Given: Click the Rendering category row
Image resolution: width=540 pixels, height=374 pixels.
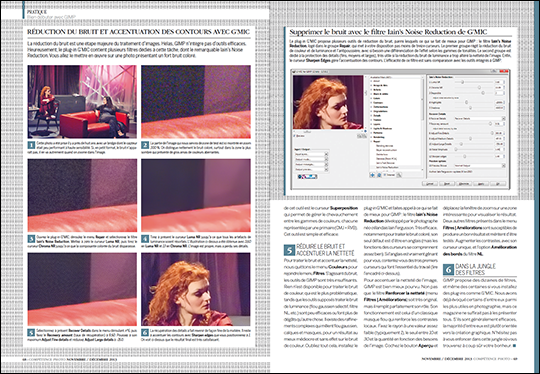Looking at the screenshot, I should pyautogui.click(x=379, y=137).
